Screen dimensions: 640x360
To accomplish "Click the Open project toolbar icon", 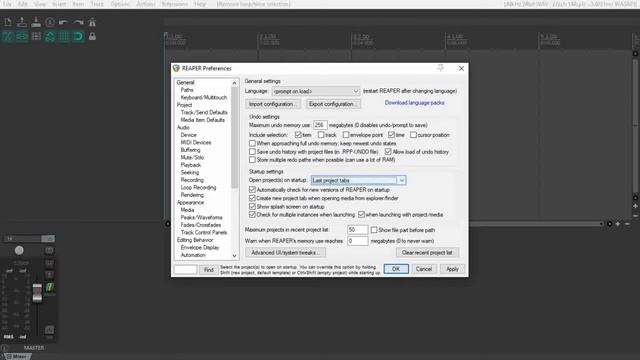I will (x=22, y=22).
